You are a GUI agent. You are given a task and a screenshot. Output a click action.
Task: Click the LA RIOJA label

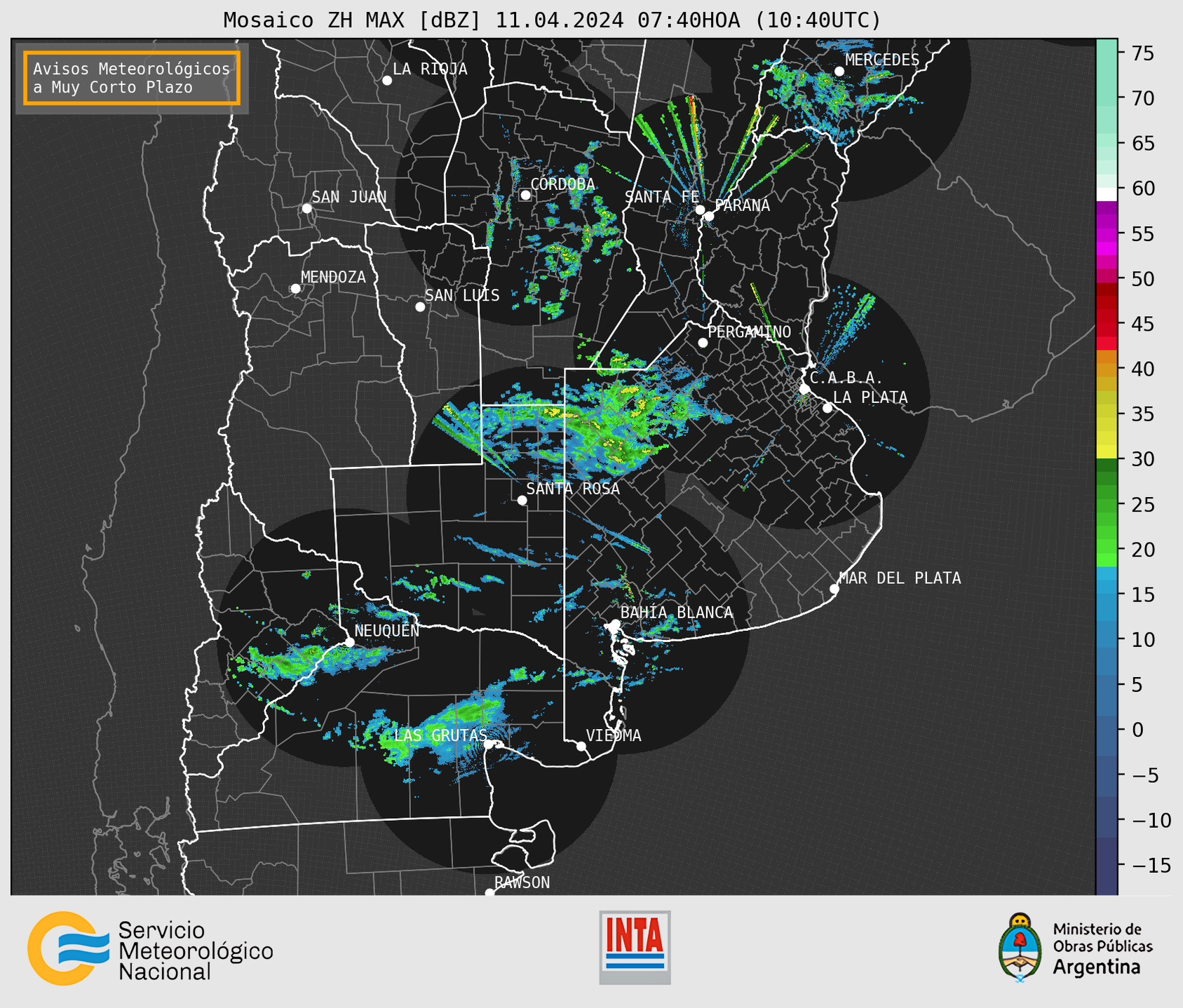click(x=430, y=69)
